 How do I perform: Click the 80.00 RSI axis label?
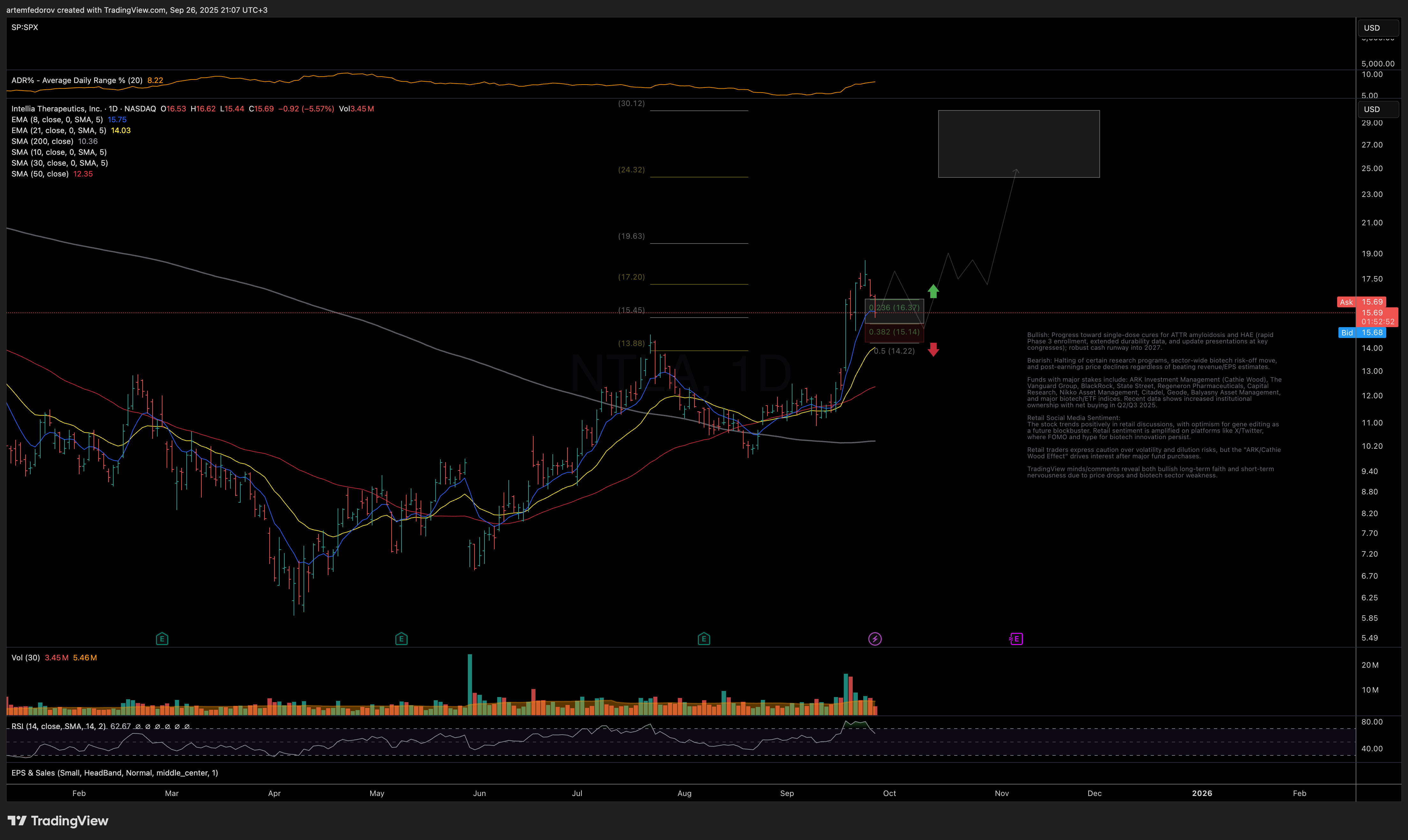click(x=1372, y=722)
